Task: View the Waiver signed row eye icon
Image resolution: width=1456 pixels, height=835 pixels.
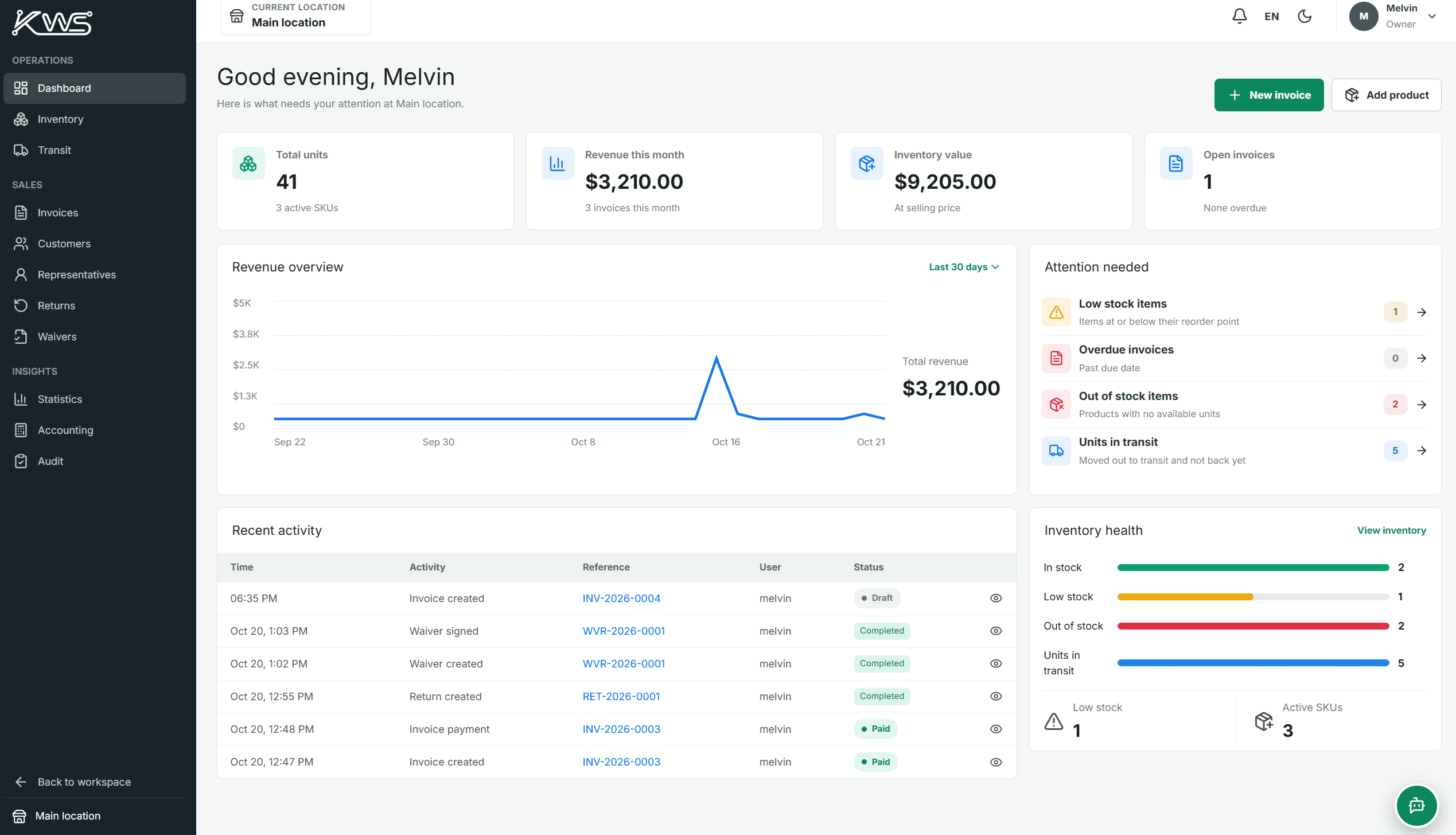Action: pyautogui.click(x=996, y=631)
